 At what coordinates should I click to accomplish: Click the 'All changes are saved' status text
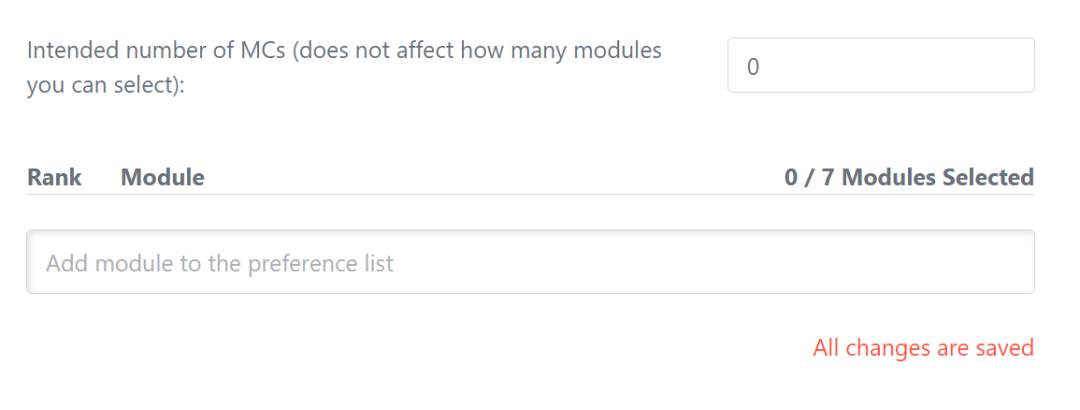(922, 348)
